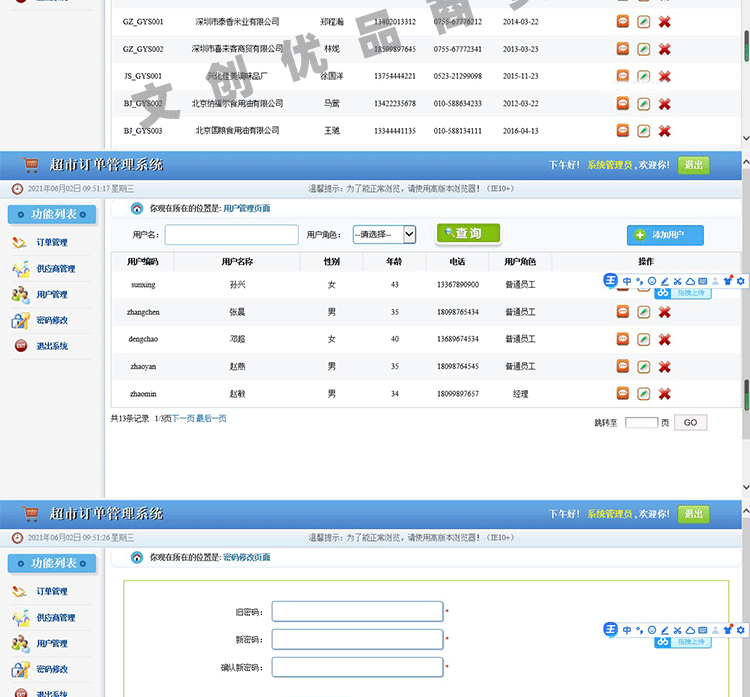Open edit icon for supplier GZ_GYS002
The width and height of the screenshot is (750, 697).
(643, 49)
